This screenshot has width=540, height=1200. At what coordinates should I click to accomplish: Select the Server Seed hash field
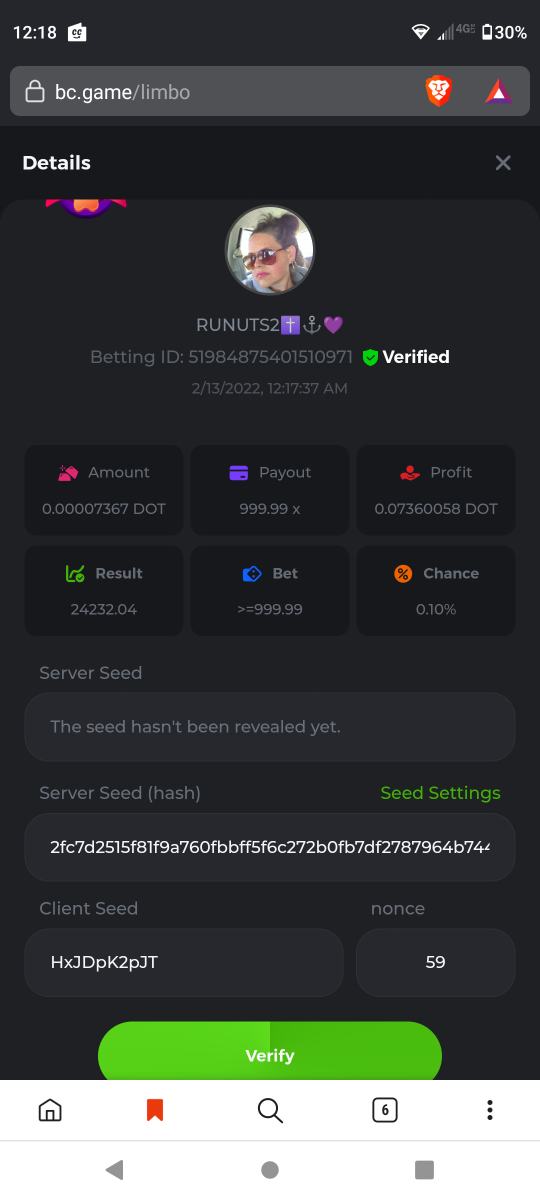coord(270,847)
